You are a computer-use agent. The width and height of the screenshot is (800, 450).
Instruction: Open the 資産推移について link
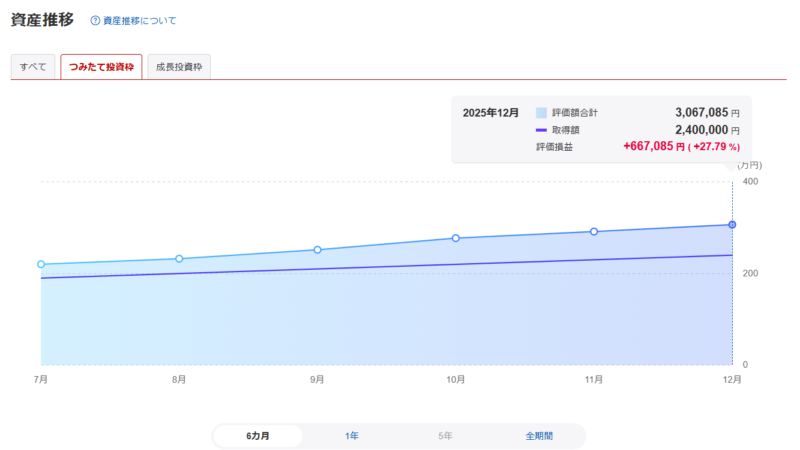click(139, 20)
